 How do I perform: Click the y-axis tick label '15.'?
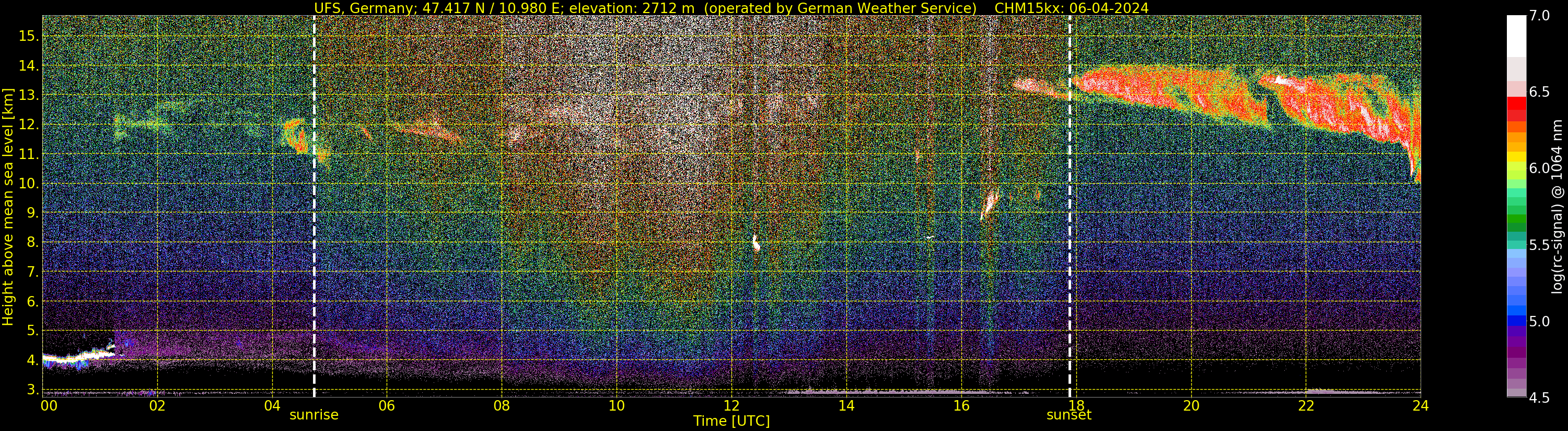tap(29, 36)
